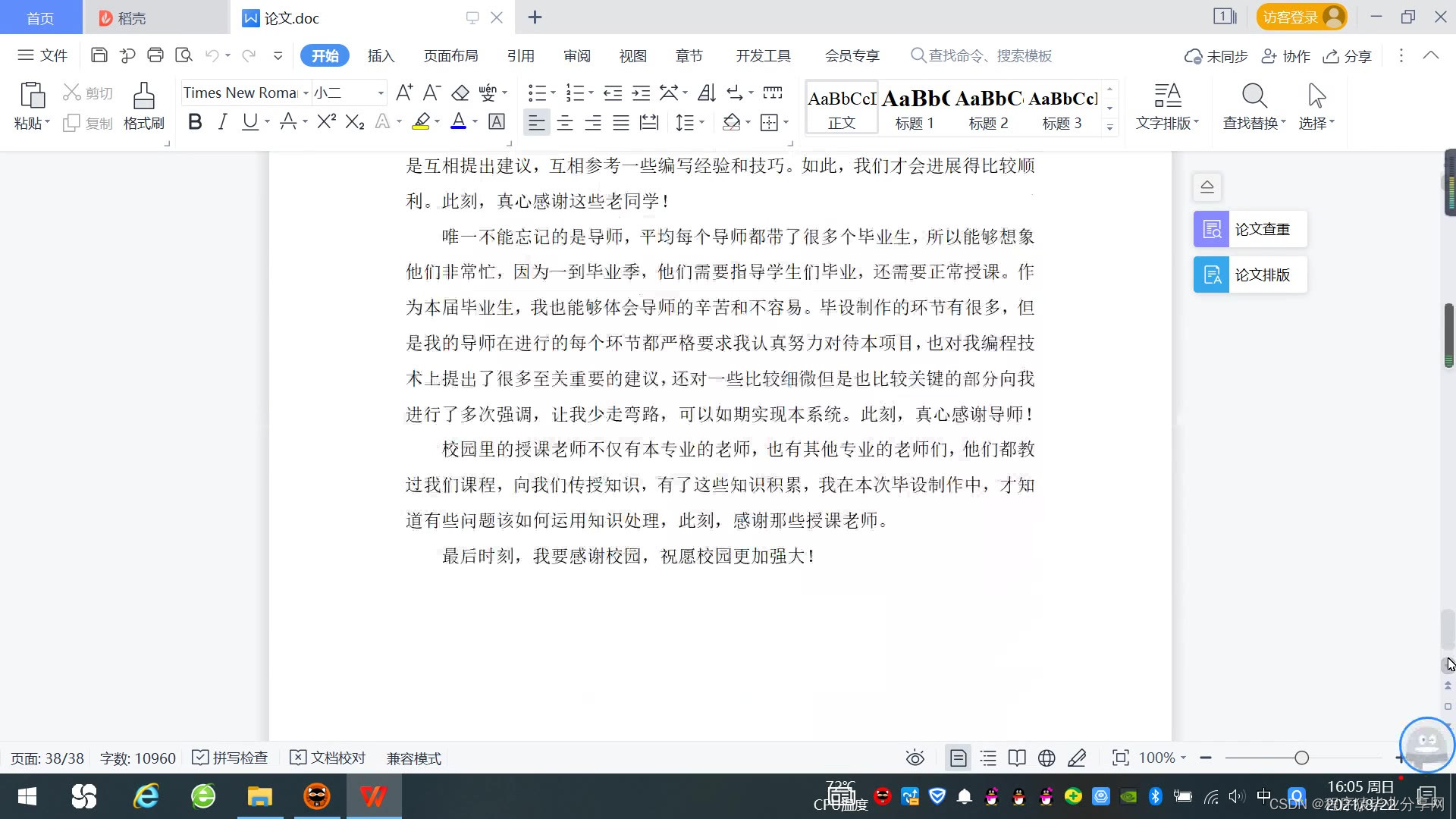The image size is (1456, 819).
Task: Toggle eye protection mode icon
Action: pyautogui.click(x=915, y=758)
